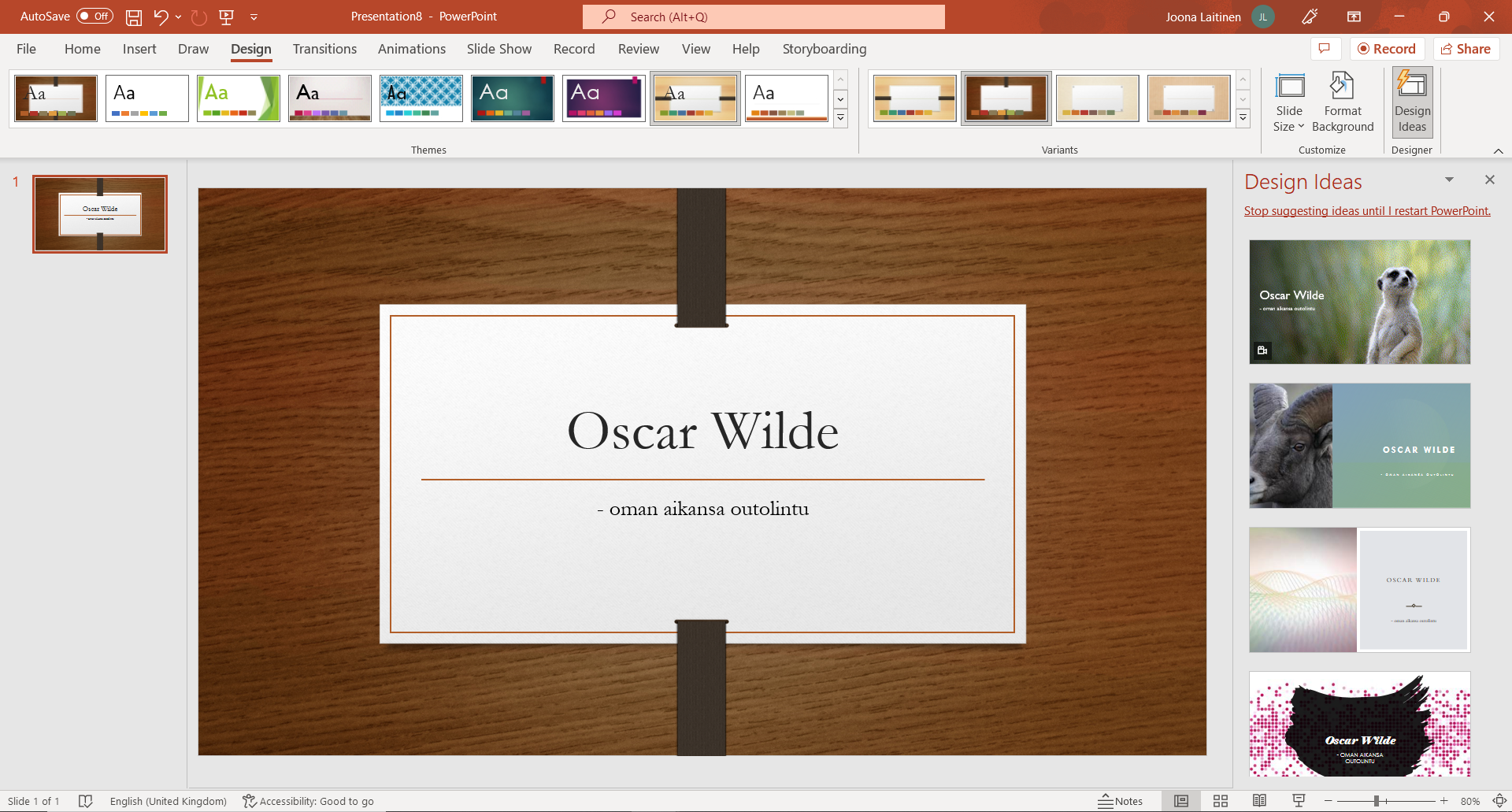The width and height of the screenshot is (1512, 812).
Task: Click the Undo arrow icon
Action: (161, 17)
